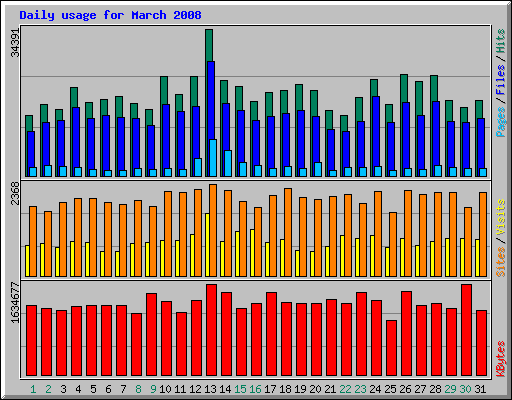Viewport: 512px width, 400px height.
Task: Select the red KBytes bar for day 30
Action: (466, 330)
